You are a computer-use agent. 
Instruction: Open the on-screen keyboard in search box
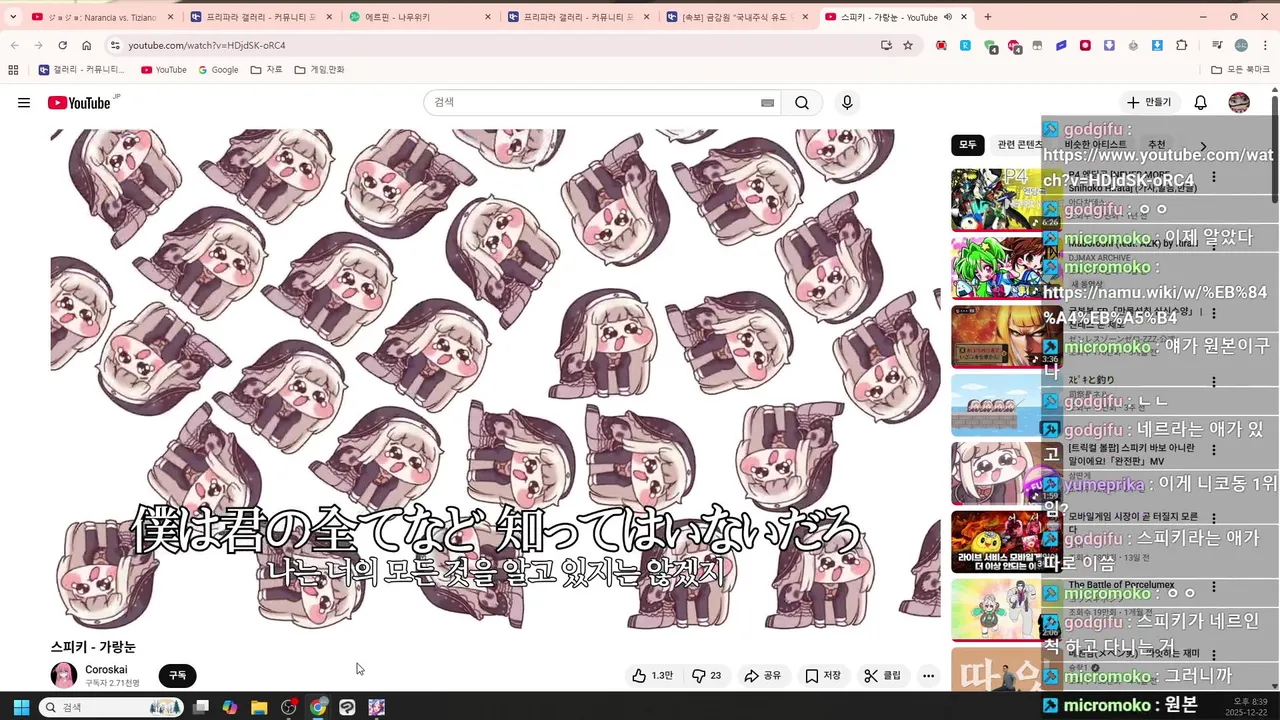[x=768, y=103]
